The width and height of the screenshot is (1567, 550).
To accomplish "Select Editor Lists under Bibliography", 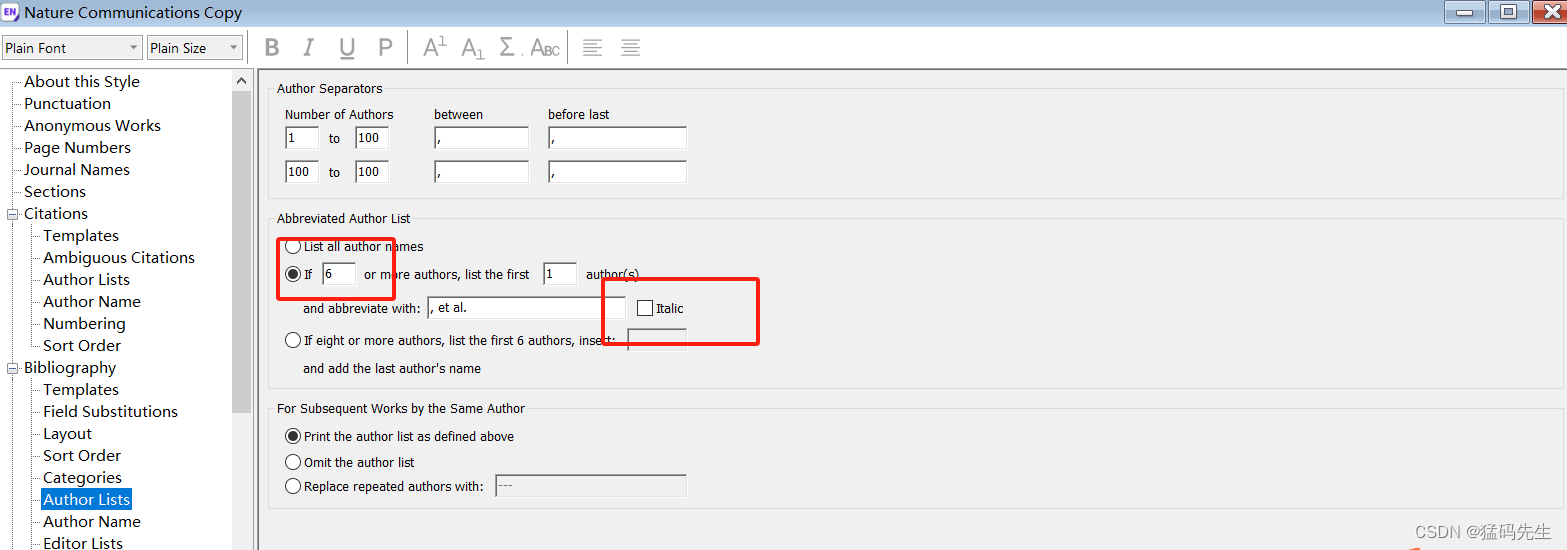I will pos(83,543).
